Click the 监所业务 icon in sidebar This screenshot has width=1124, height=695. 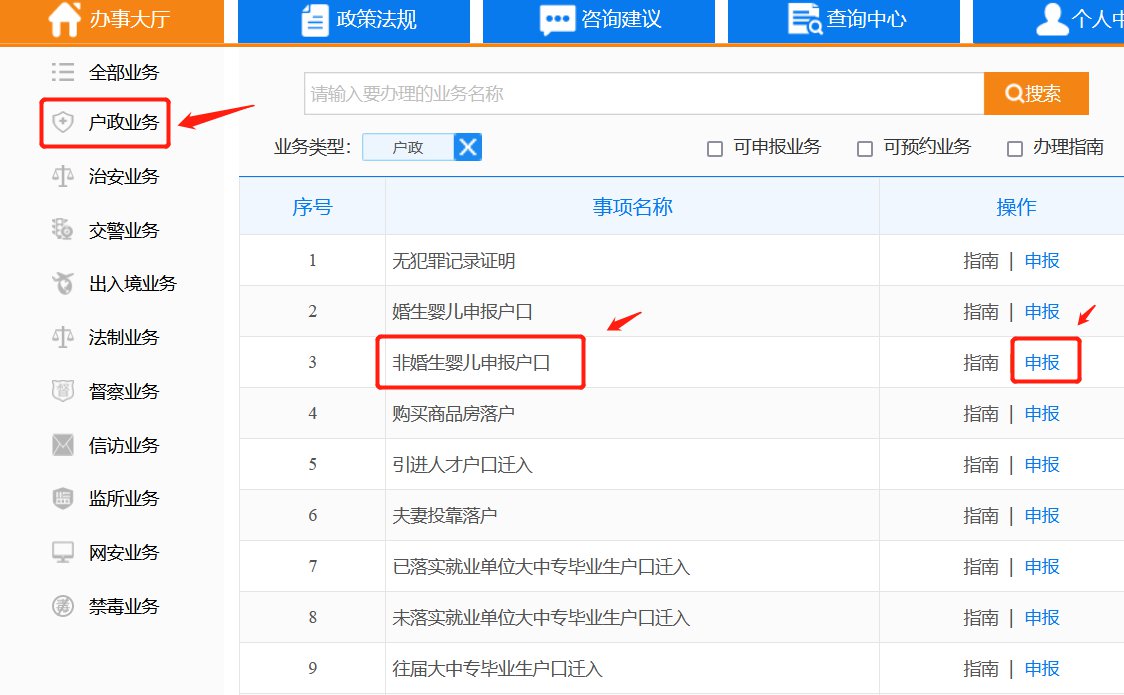coord(63,498)
